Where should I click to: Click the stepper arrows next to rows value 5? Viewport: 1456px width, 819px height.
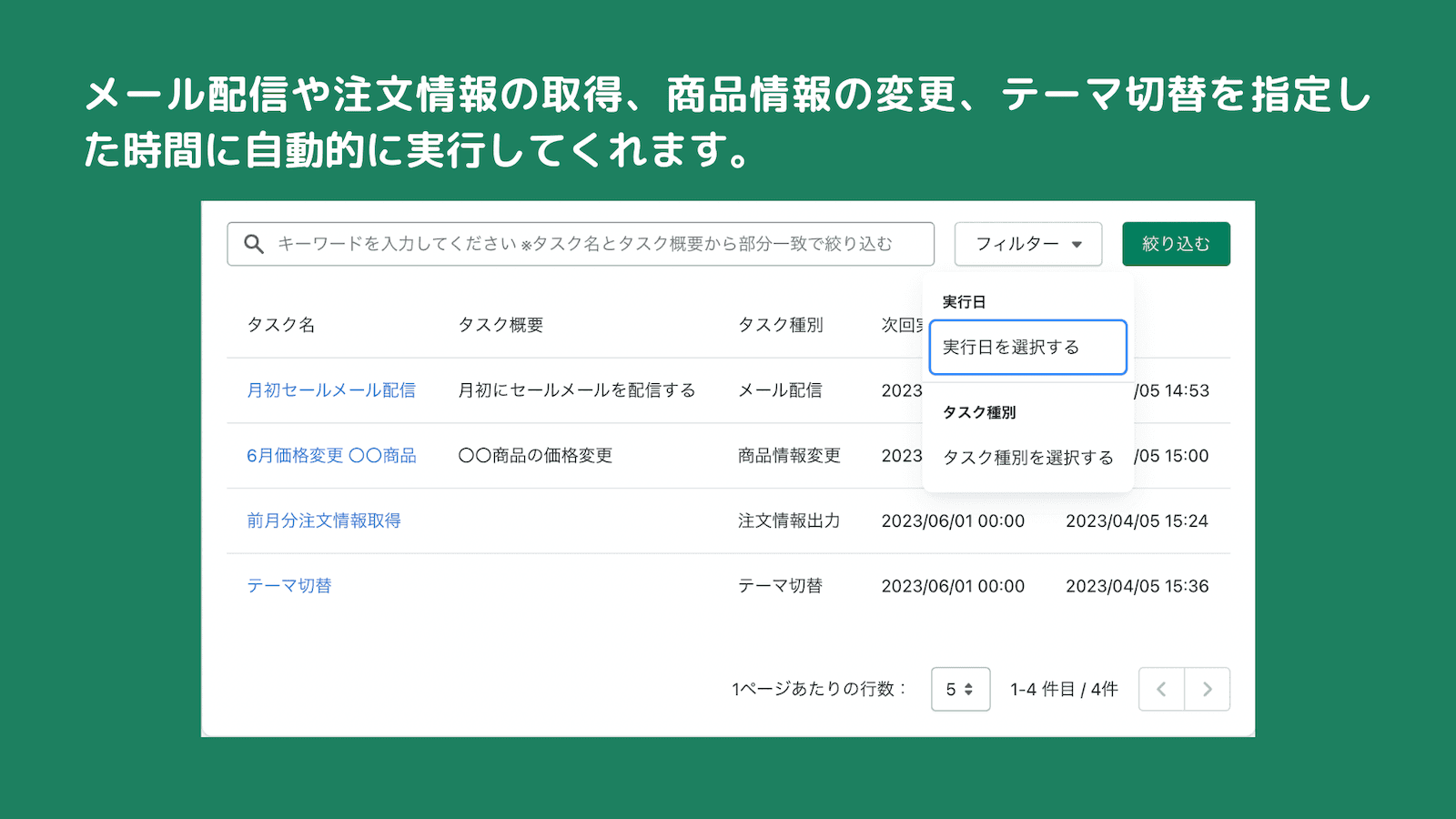pos(972,689)
